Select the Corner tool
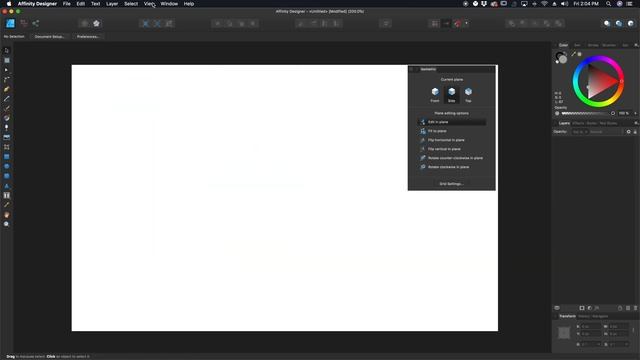 7,80
